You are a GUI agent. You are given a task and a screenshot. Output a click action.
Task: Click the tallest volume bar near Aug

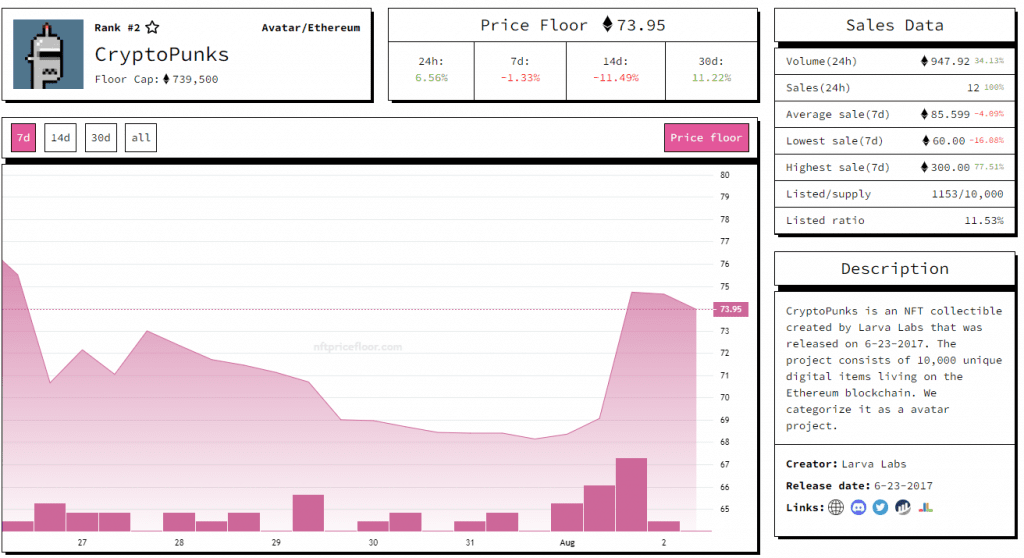[x=632, y=495]
